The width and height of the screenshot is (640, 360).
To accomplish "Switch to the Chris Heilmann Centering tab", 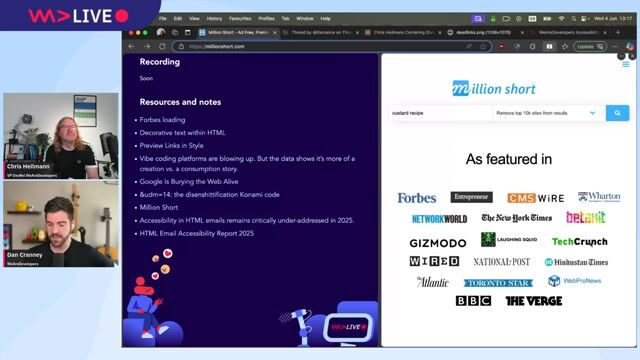I will click(403, 32).
